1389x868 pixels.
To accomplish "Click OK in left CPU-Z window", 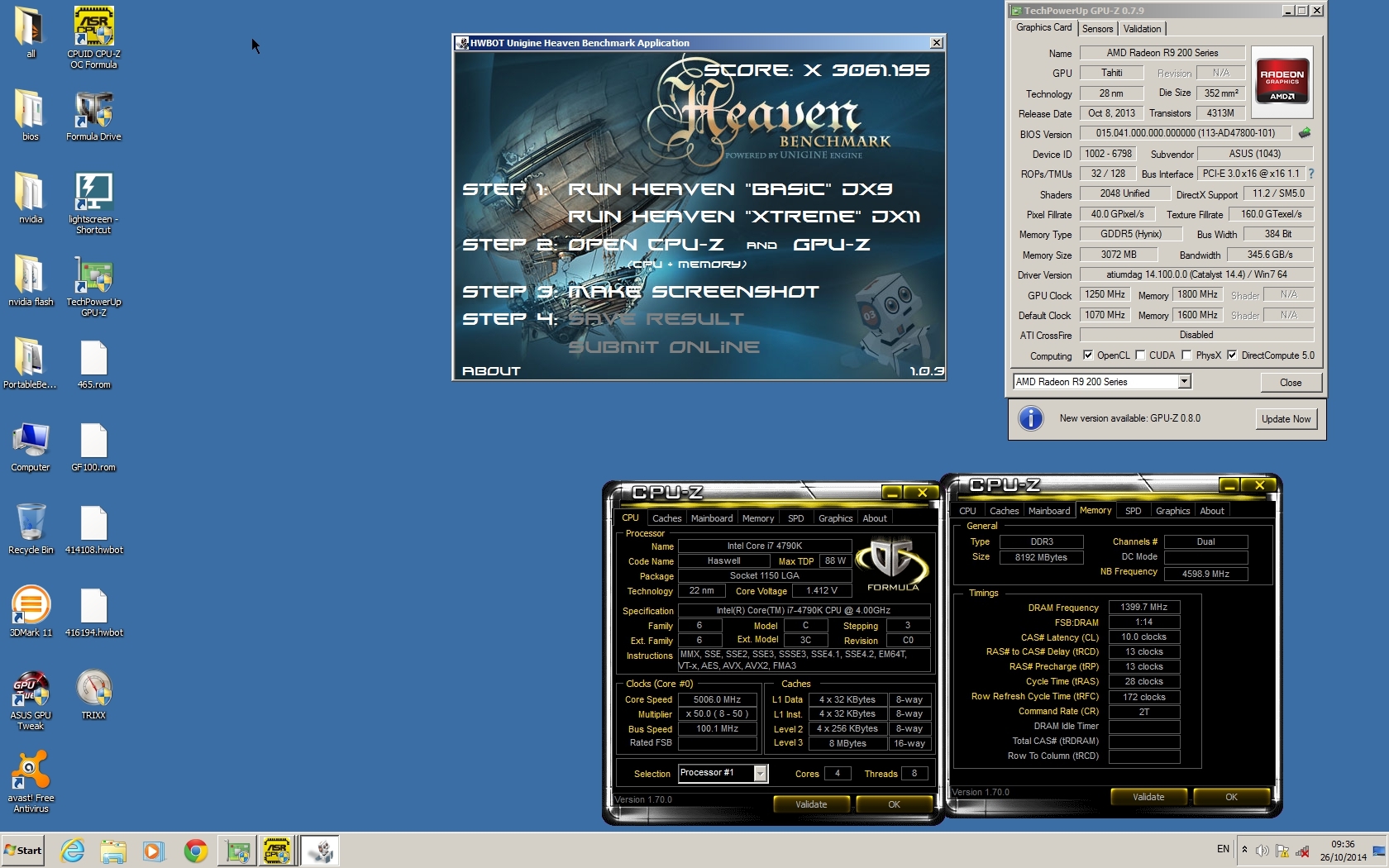I will tap(894, 804).
